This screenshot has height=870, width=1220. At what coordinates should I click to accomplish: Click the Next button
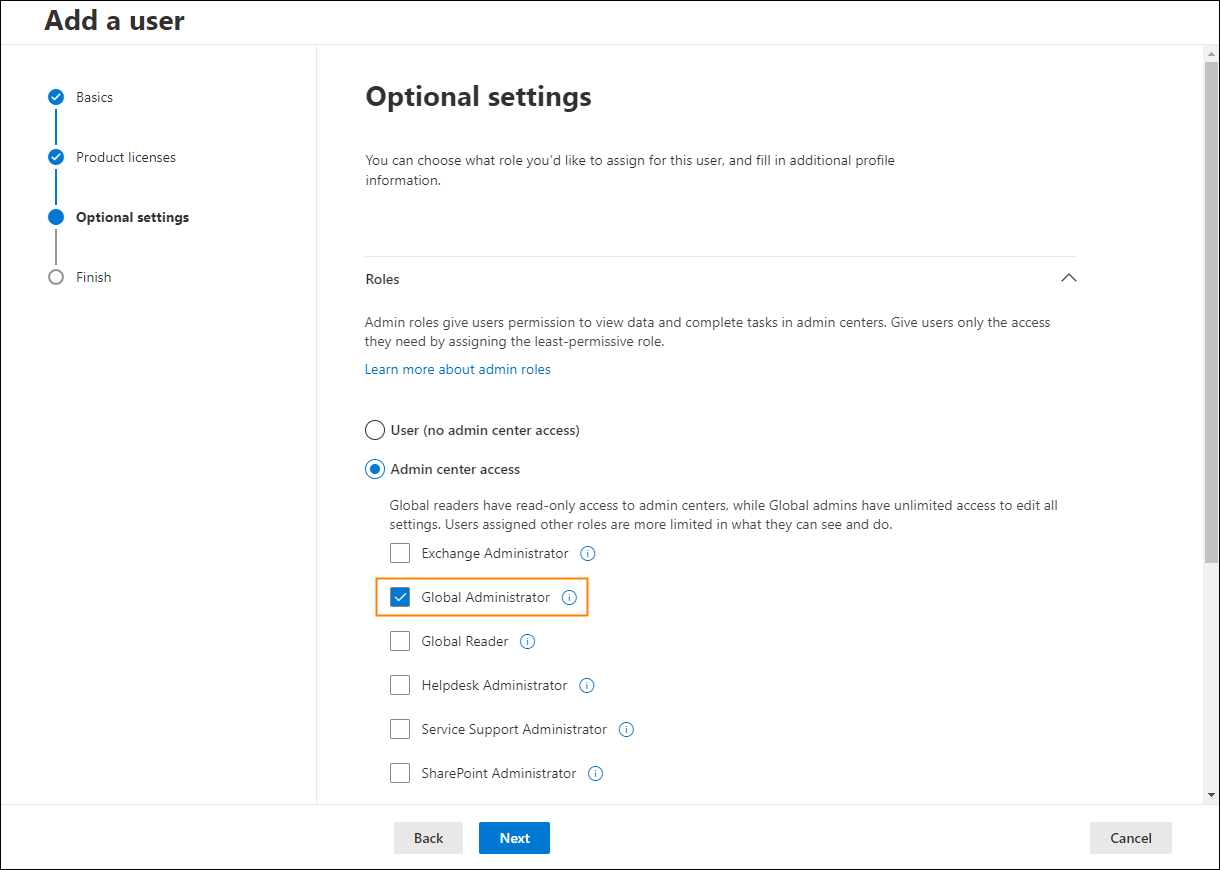pos(514,838)
